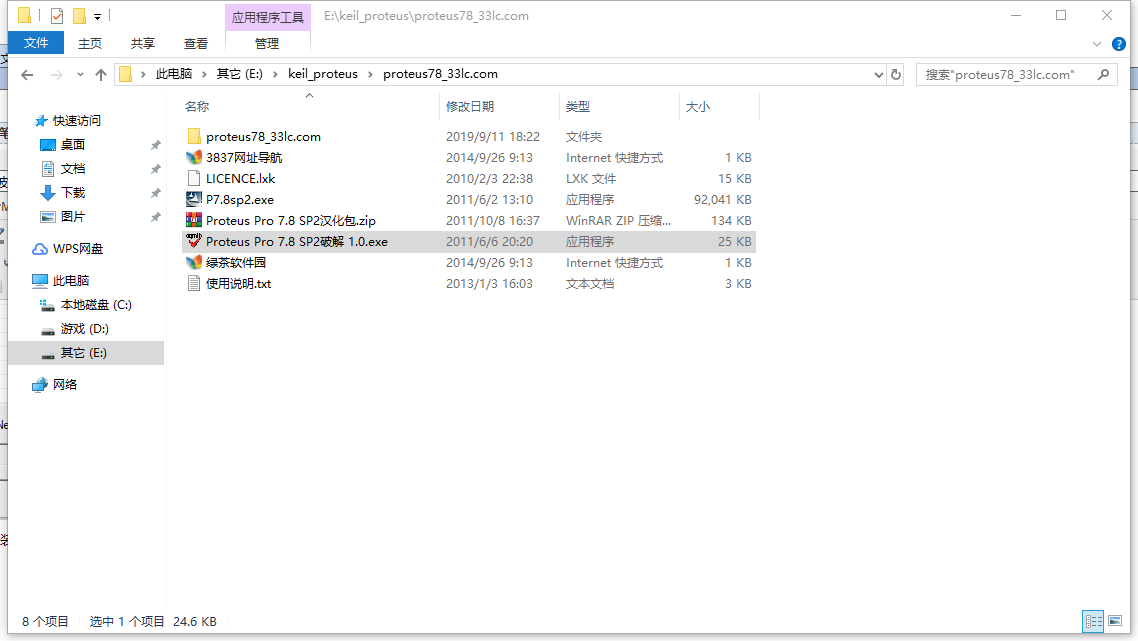Sort by the 大小 column header
This screenshot has height=641, width=1138.
coord(697,107)
